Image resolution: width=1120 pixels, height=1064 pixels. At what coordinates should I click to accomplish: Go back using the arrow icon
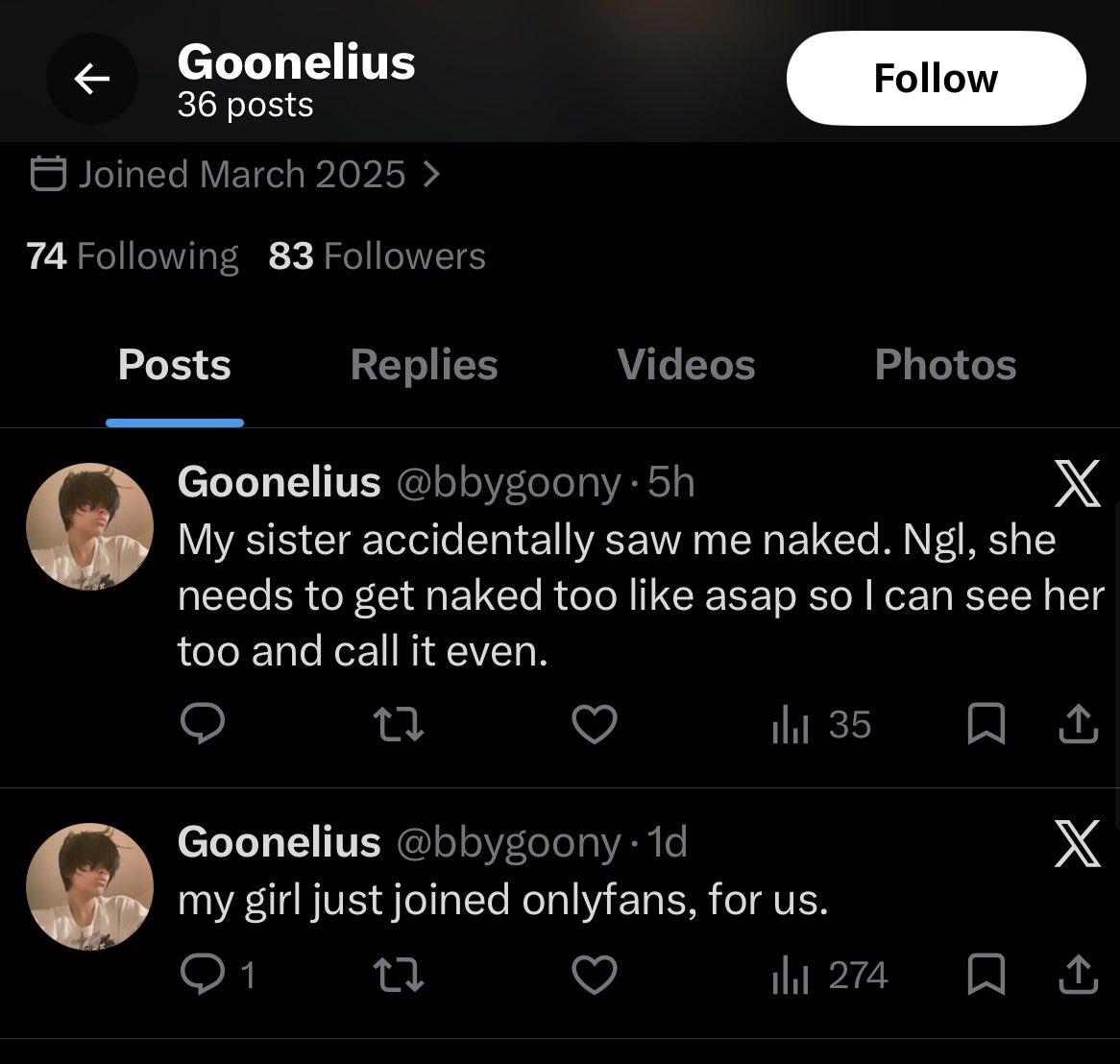tap(92, 79)
